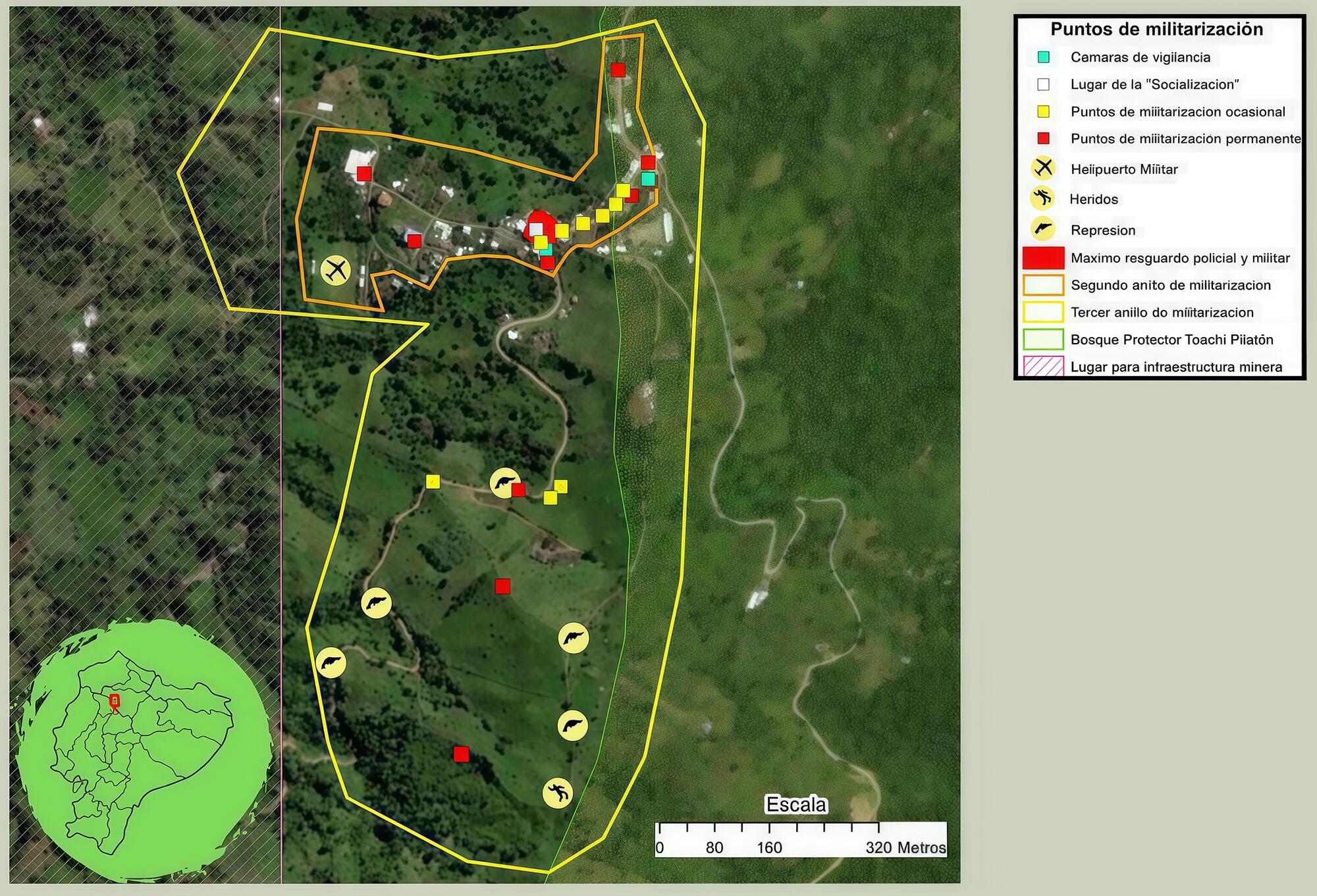Click the green Bosque Protector legend rectangle

1043,340
